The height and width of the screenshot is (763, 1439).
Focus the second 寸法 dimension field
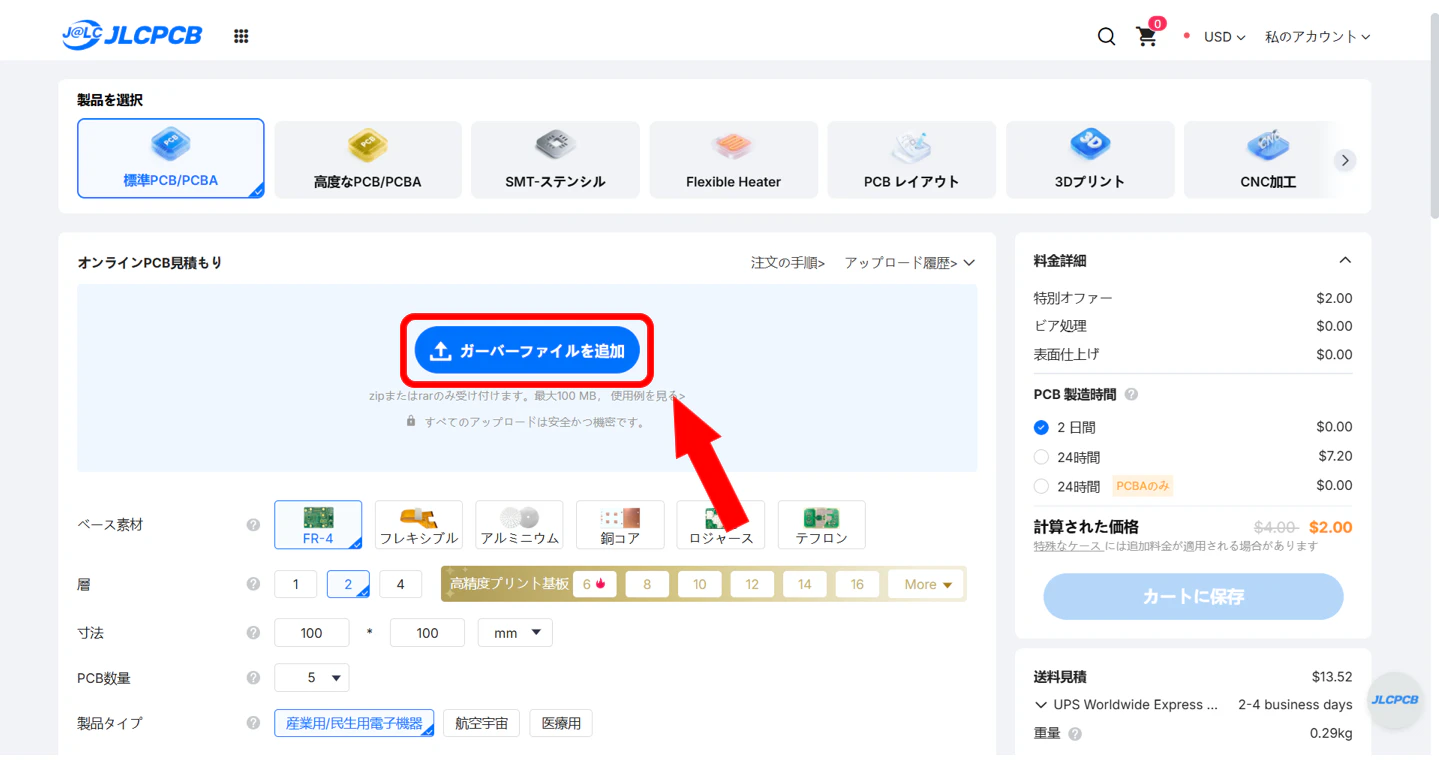tap(427, 632)
